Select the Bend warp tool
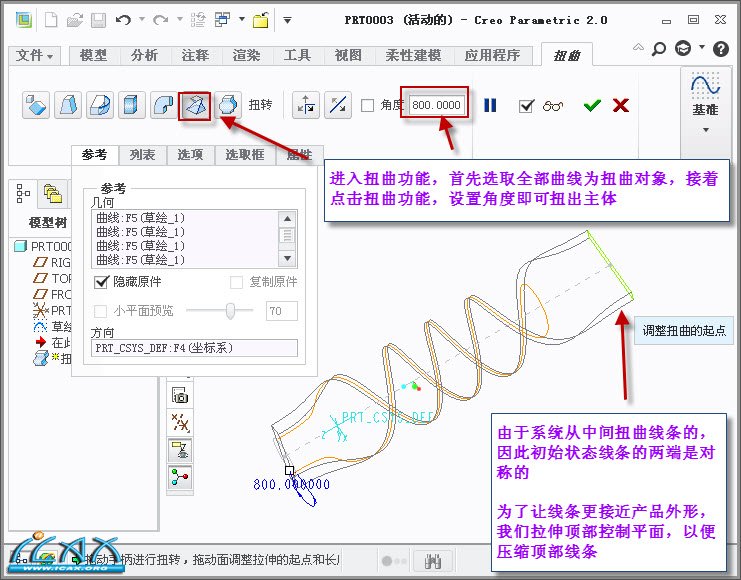741x580 pixels. tap(164, 104)
